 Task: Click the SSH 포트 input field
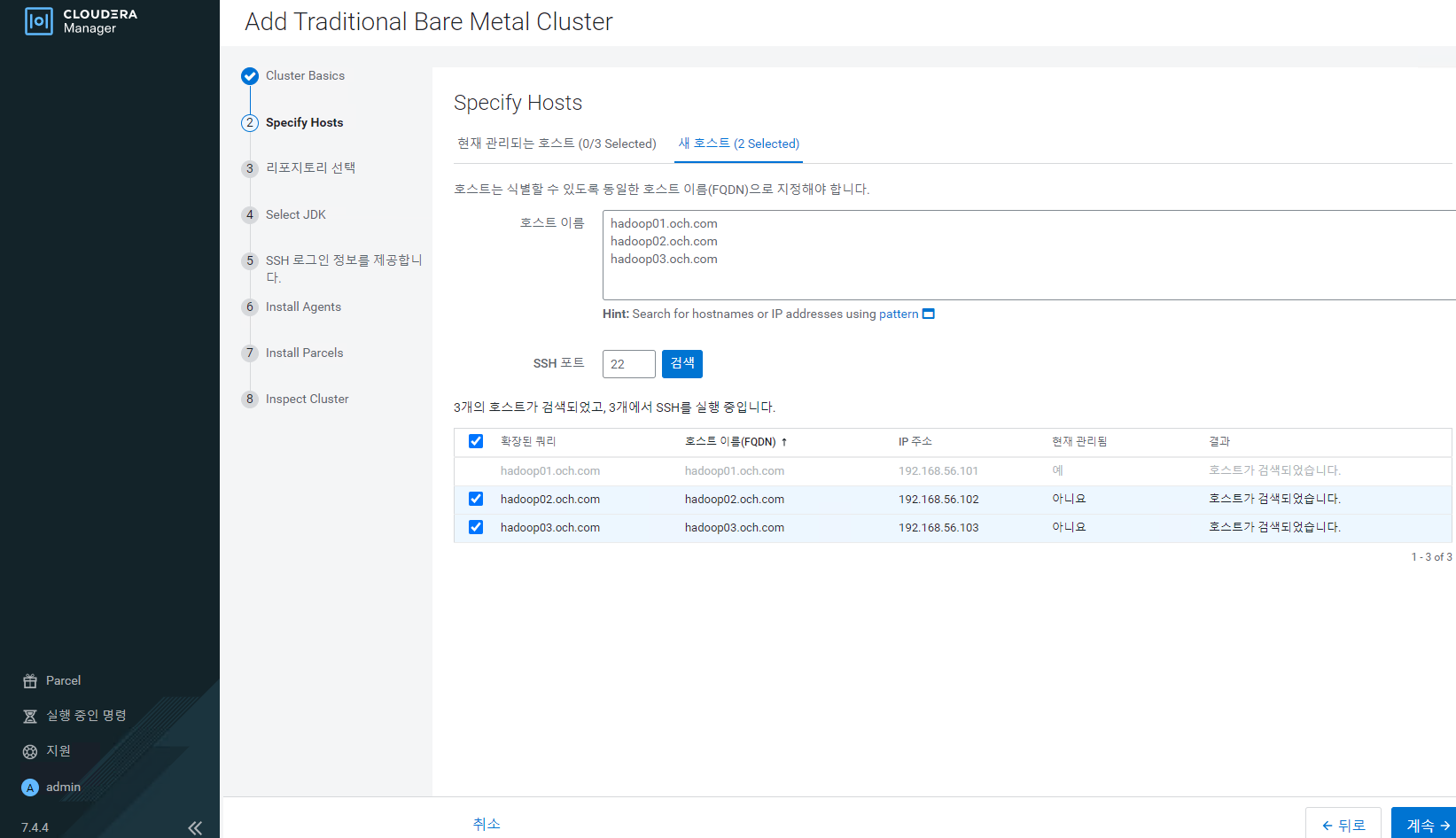pyautogui.click(x=629, y=364)
